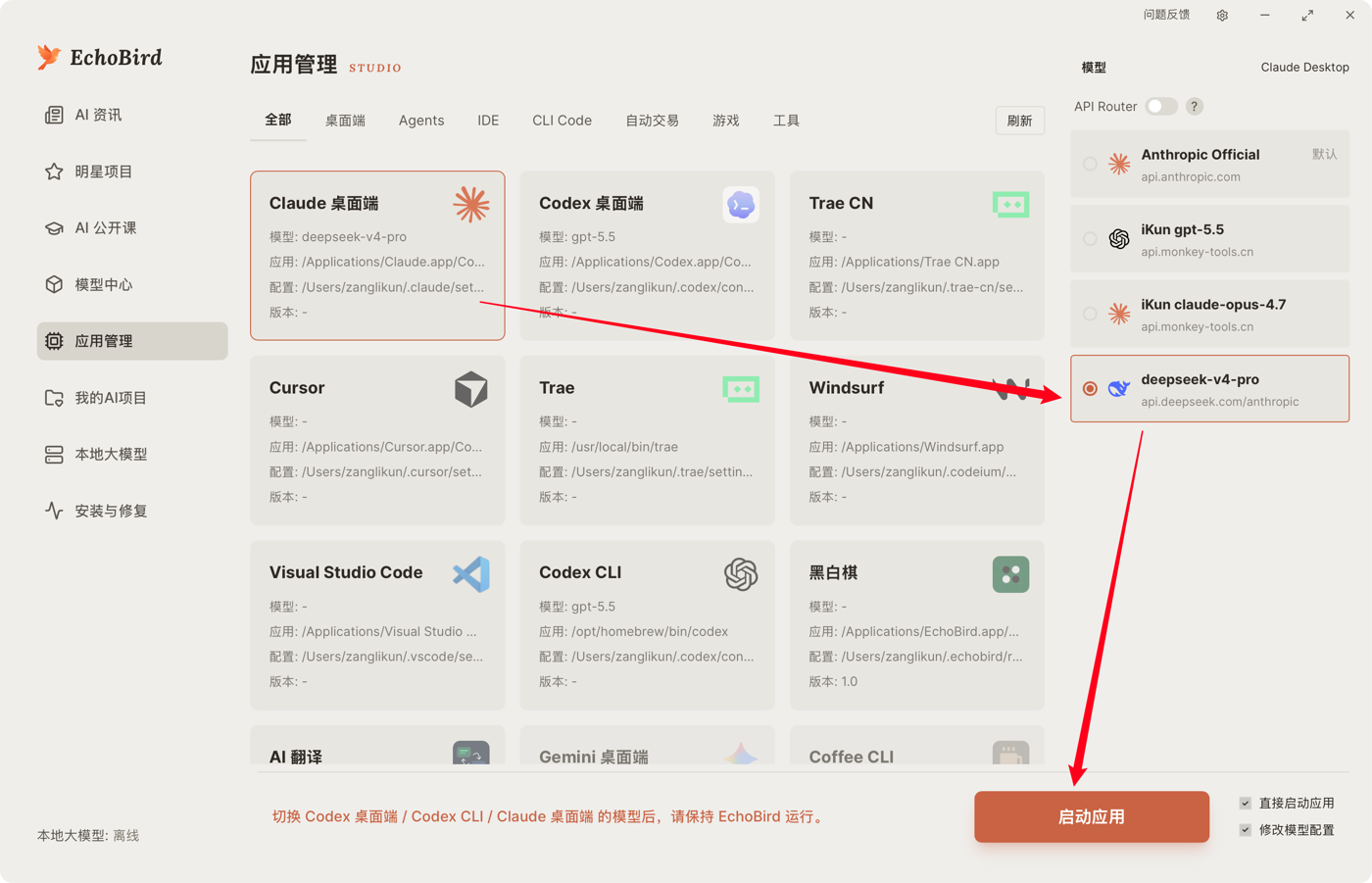The width and height of the screenshot is (1372, 883).
Task: Select the Windsurf app card title
Action: point(847,388)
